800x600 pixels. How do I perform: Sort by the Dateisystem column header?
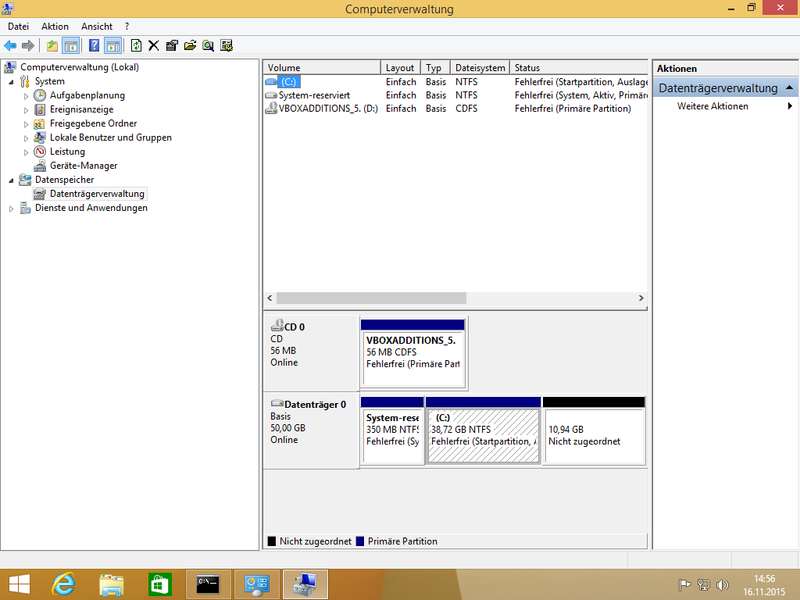click(x=480, y=67)
